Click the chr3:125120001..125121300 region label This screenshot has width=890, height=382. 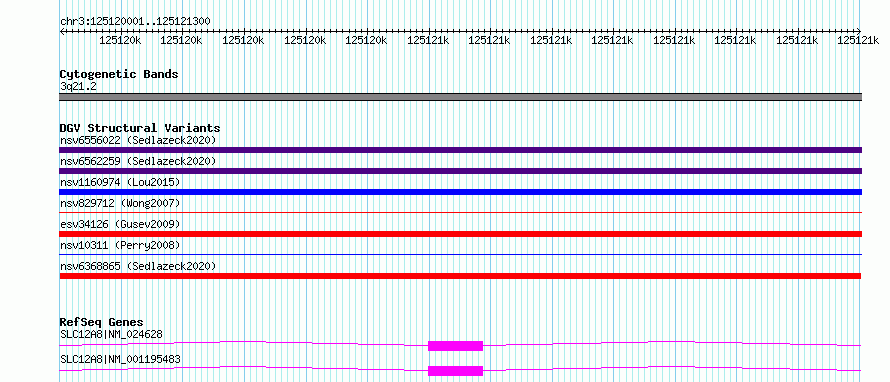tap(135, 21)
